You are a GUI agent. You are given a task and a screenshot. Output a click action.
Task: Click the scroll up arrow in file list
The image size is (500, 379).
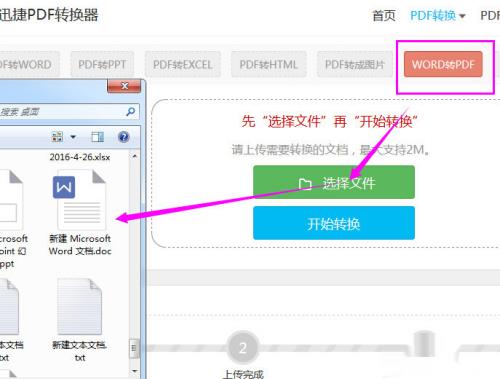(134, 156)
